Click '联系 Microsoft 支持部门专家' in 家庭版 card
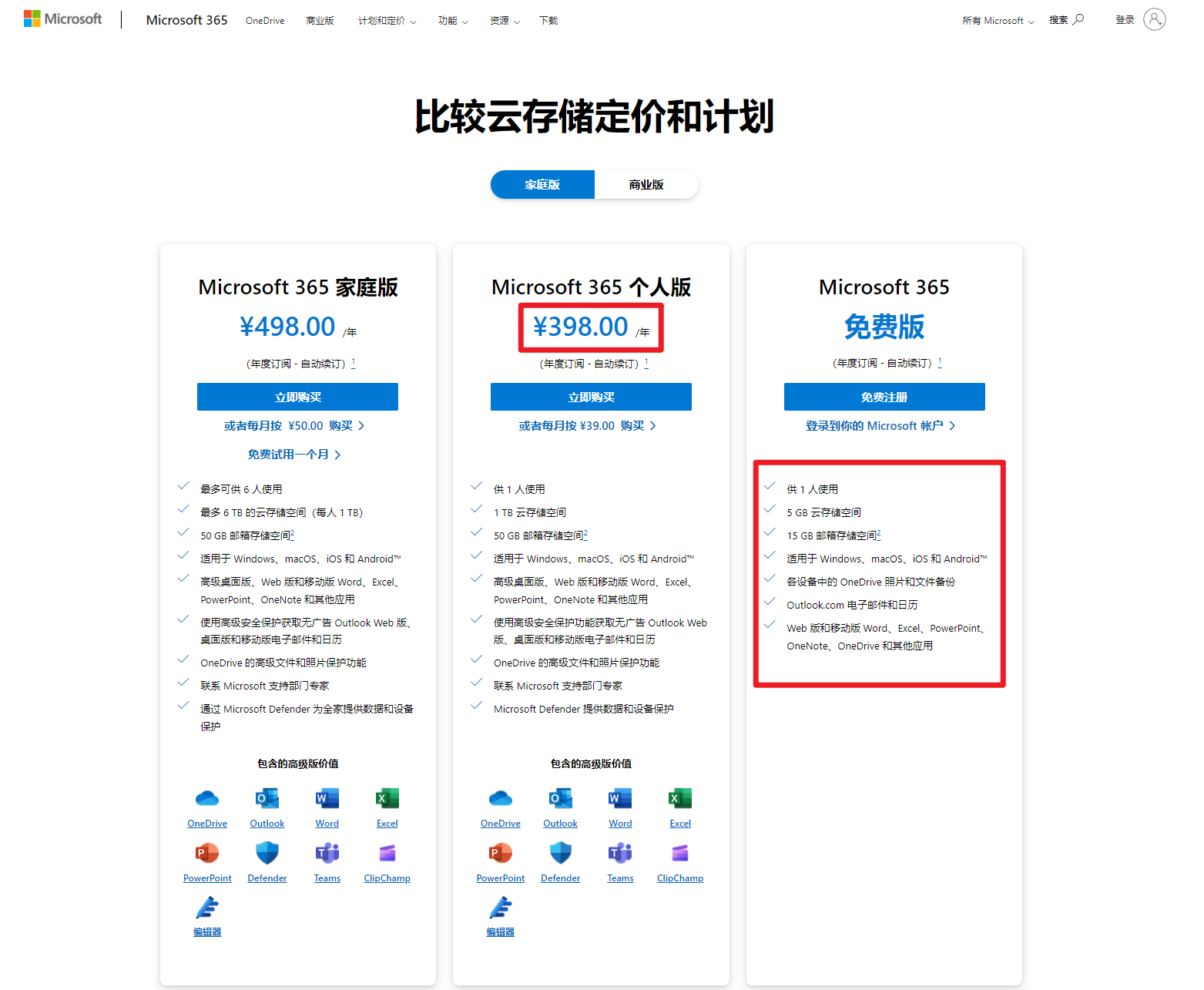Viewport: 1204px width, 990px height. click(265, 686)
